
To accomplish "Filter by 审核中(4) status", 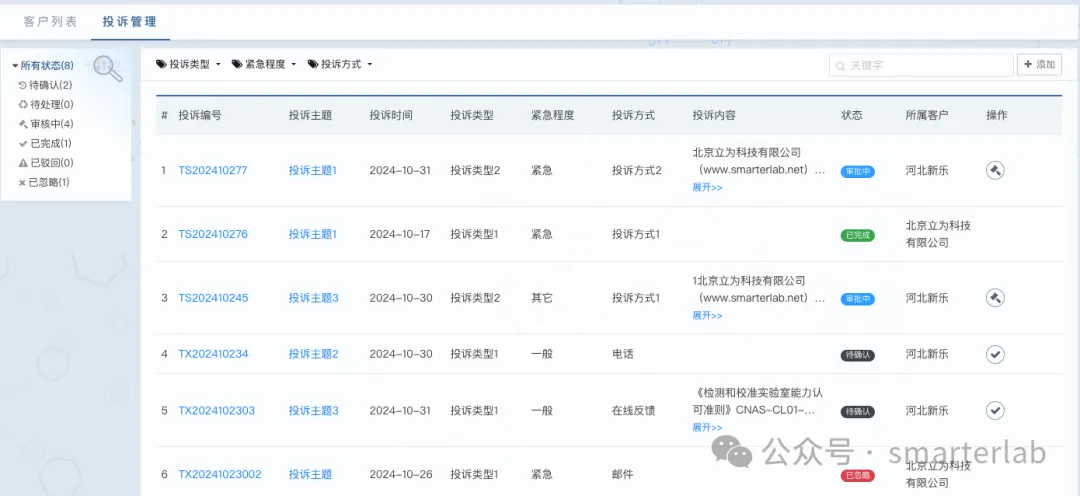I will [46, 124].
